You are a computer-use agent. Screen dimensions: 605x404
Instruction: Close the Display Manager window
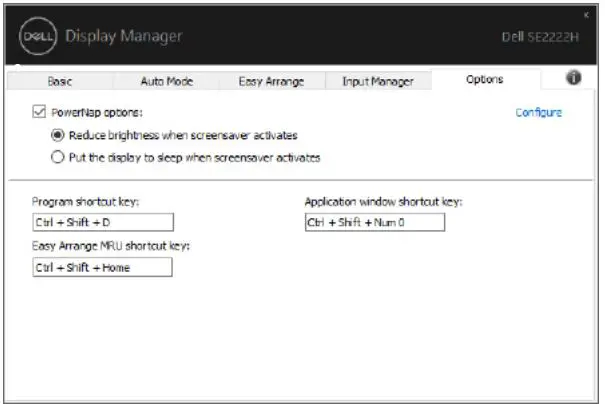[x=586, y=15]
